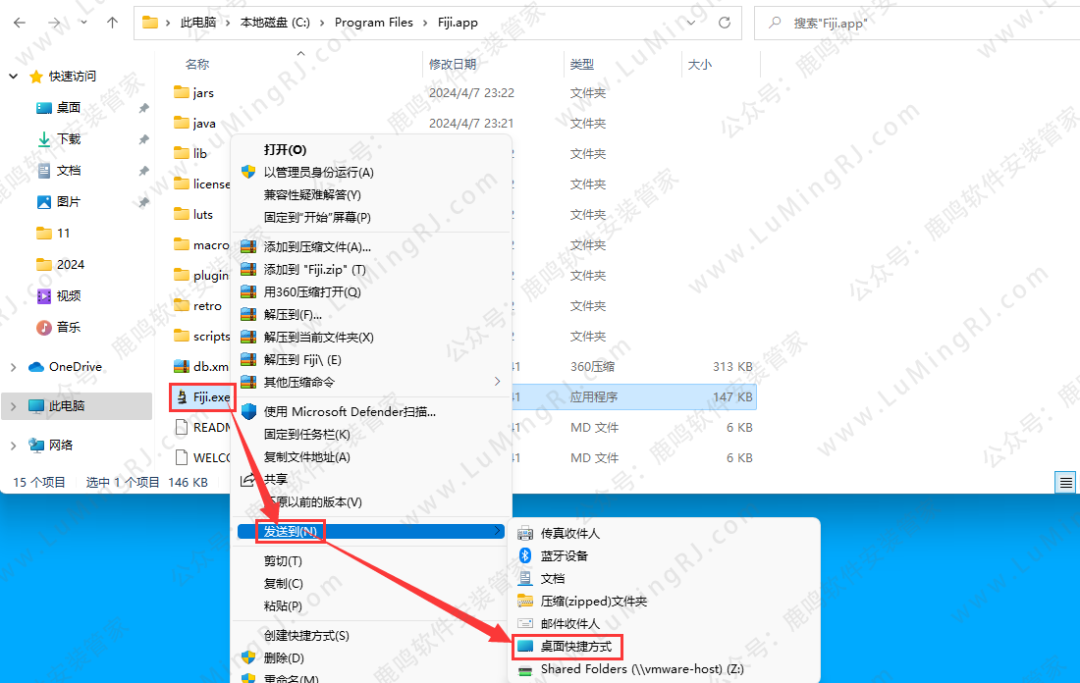Open the 其他压缩命令 submenu arrow

click(498, 381)
